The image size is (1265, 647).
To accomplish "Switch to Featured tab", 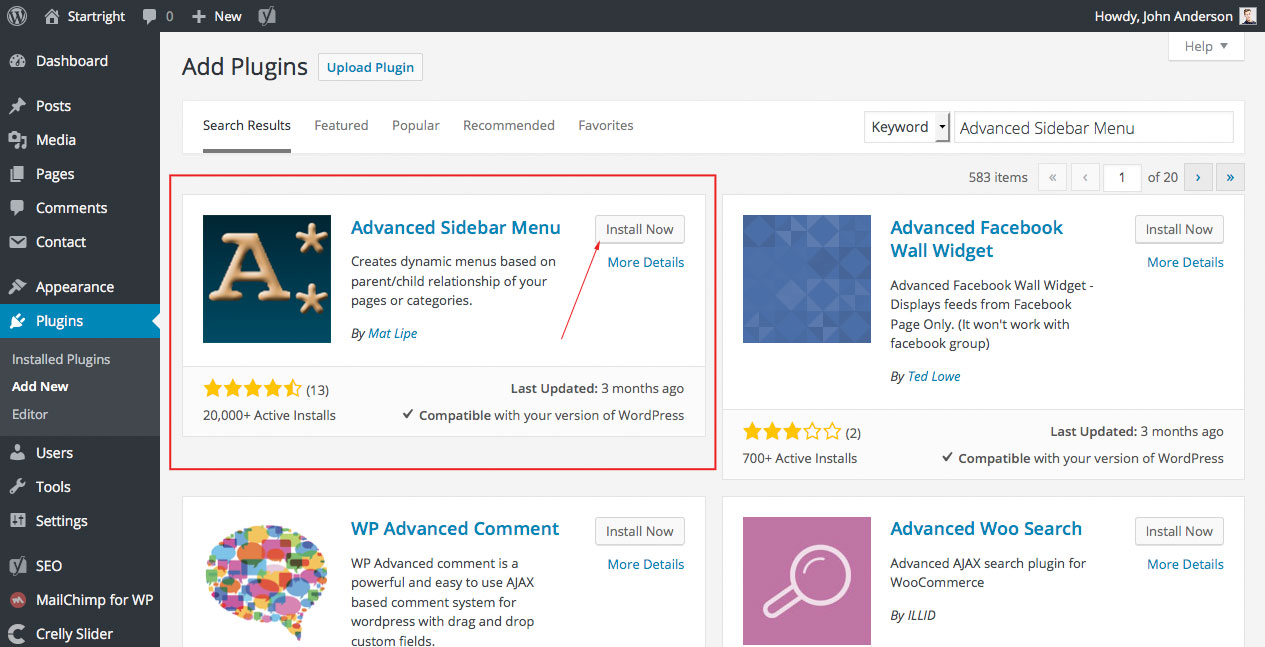I will click(x=341, y=126).
